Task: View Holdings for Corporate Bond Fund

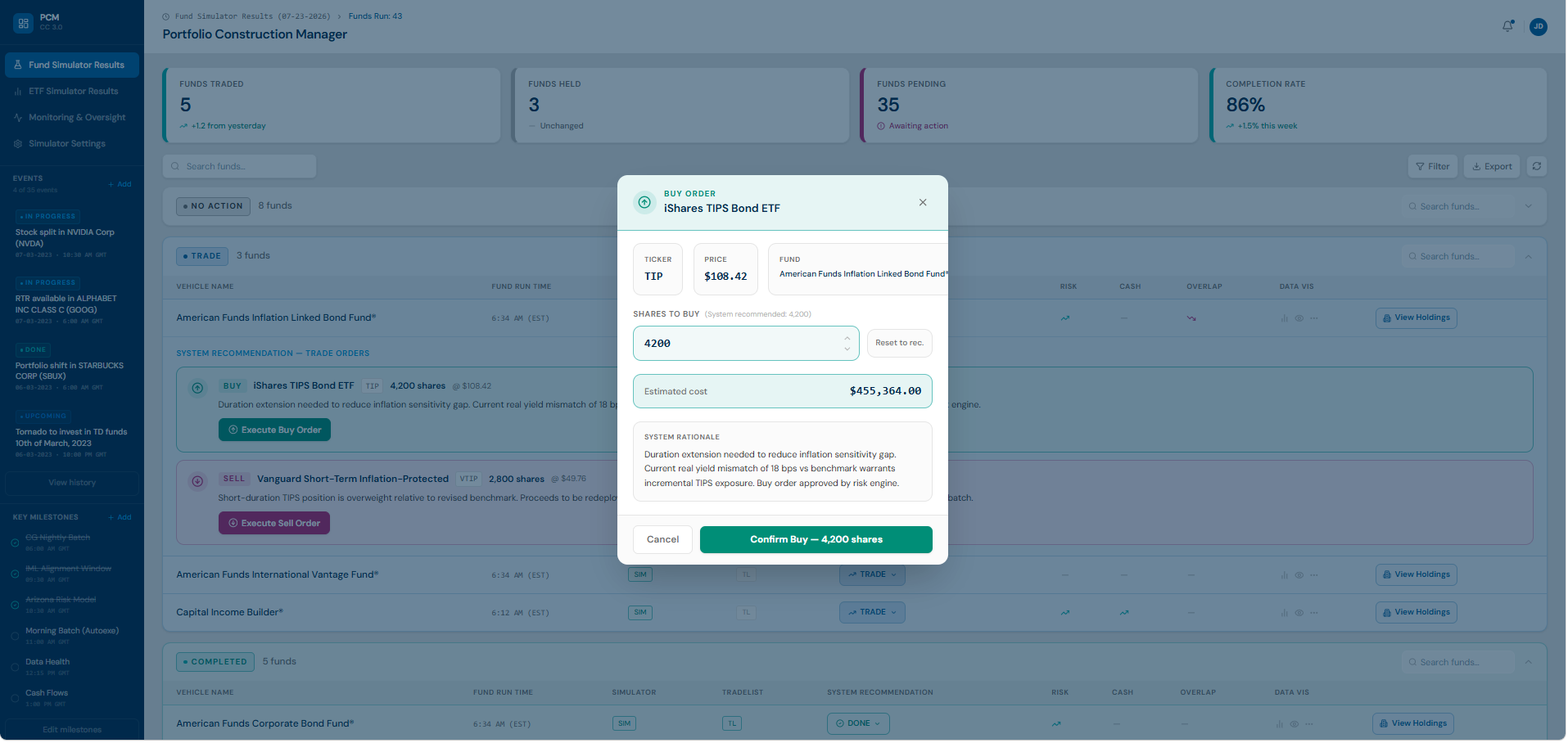Action: [x=1412, y=724]
